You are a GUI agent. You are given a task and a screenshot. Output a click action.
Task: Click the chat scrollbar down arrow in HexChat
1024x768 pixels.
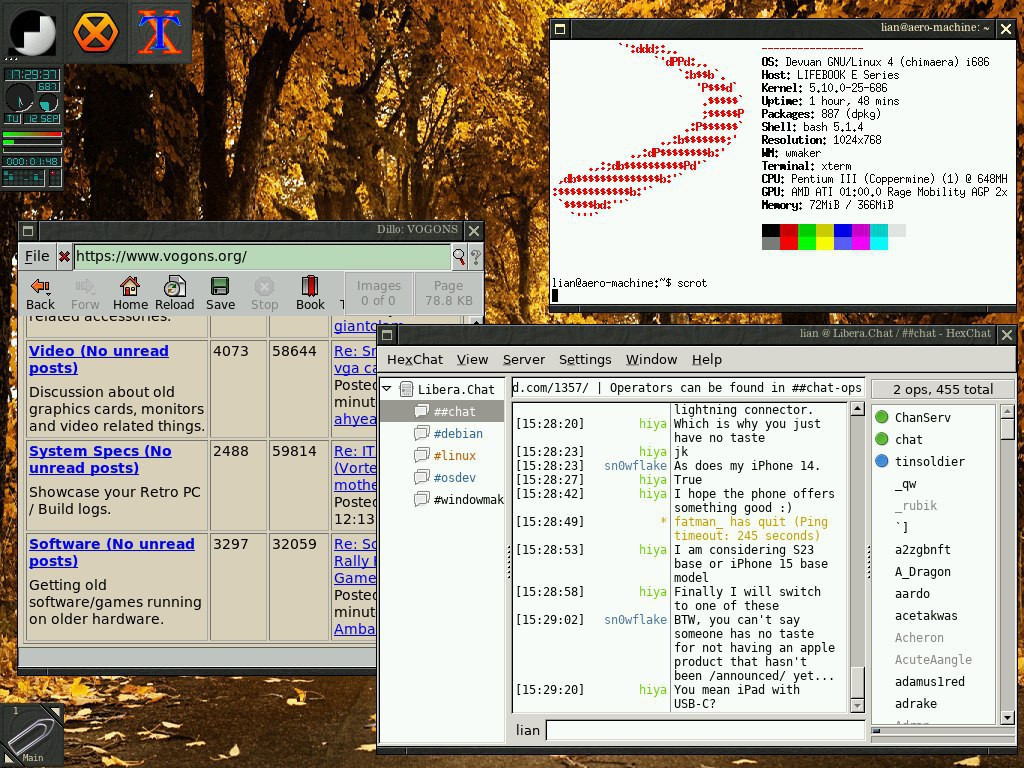pos(857,705)
